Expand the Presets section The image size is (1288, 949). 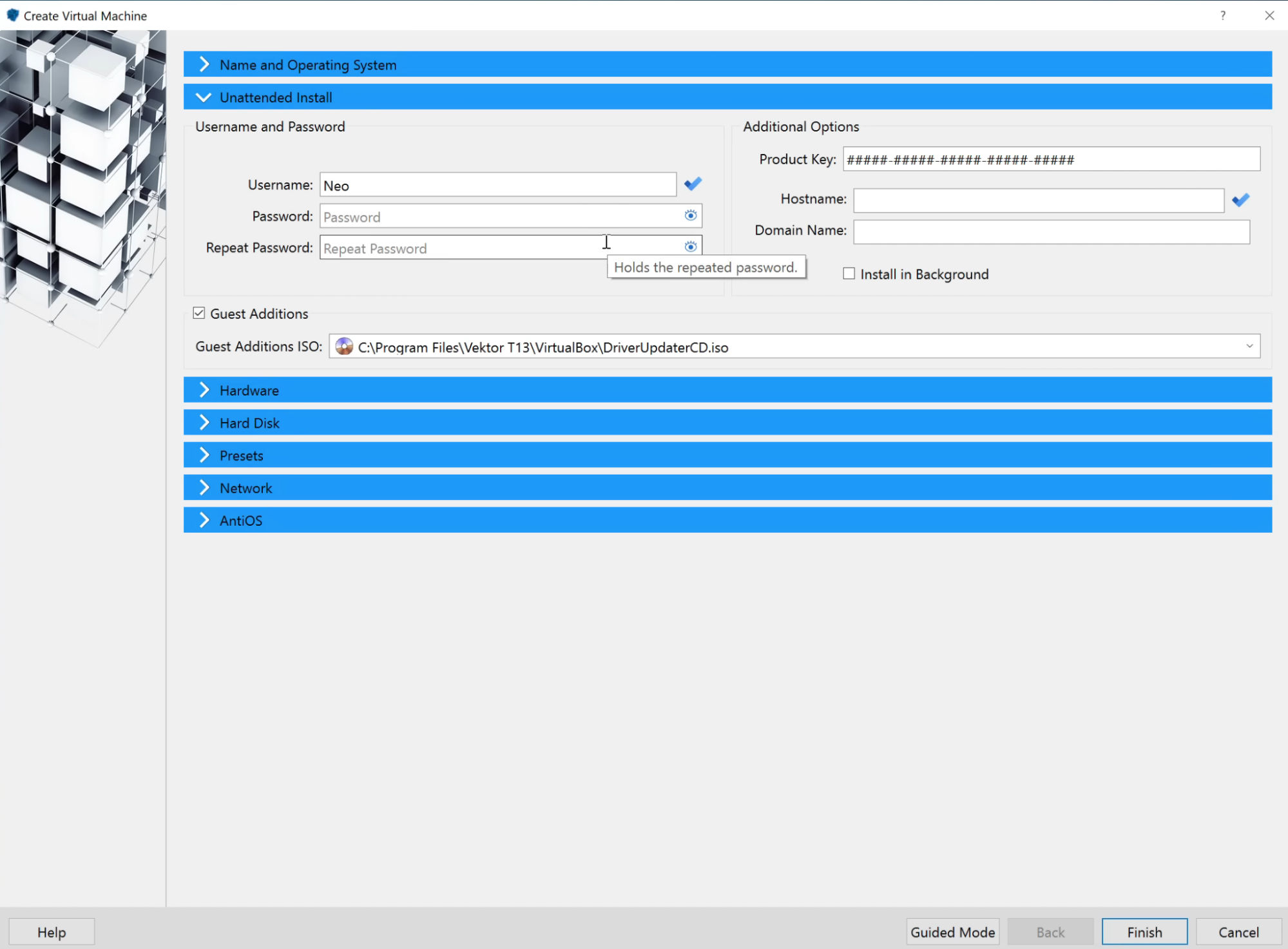727,455
